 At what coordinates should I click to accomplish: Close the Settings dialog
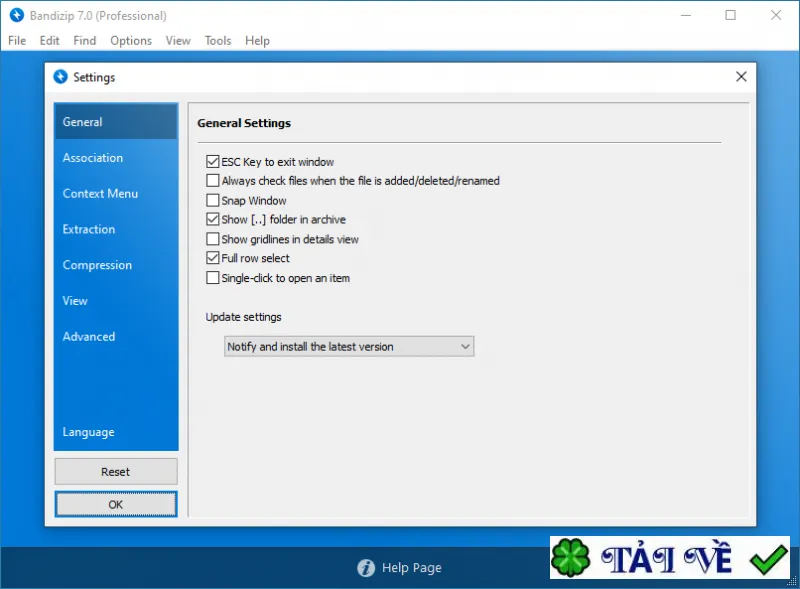coord(741,77)
